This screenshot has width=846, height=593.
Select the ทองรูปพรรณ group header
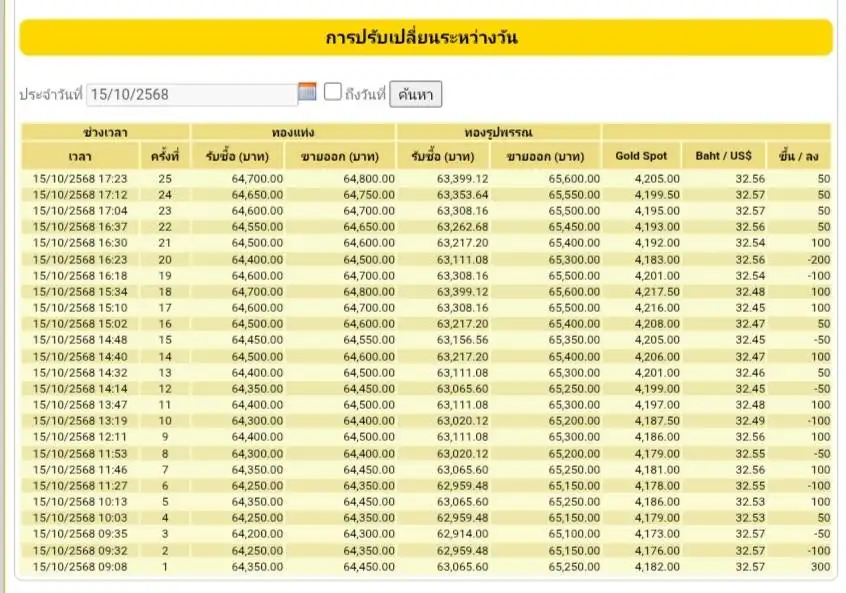pos(498,132)
